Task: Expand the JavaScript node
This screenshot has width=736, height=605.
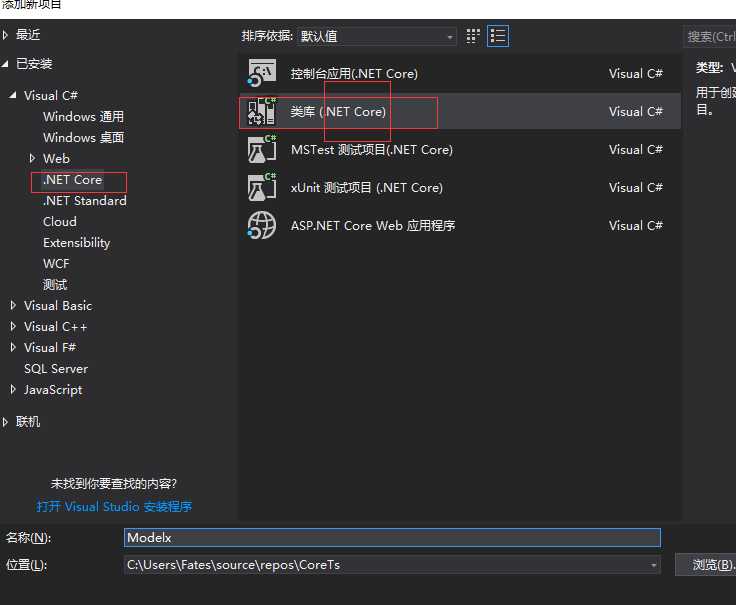Action: 13,390
